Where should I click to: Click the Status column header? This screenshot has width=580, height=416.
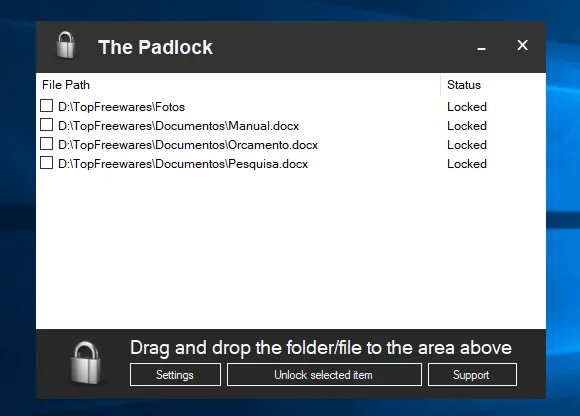493,85
